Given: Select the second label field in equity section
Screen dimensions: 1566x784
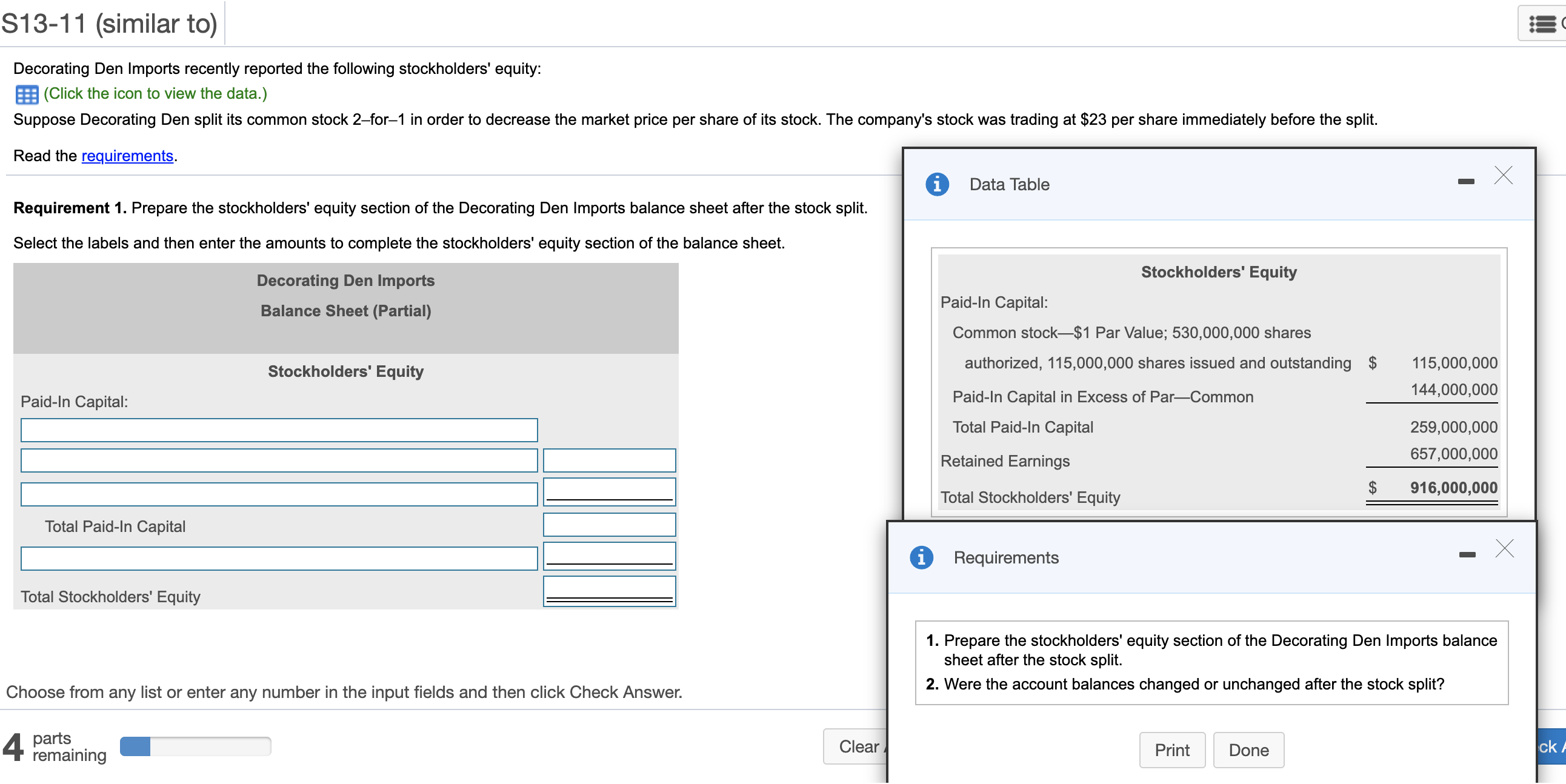Looking at the screenshot, I should [x=279, y=460].
